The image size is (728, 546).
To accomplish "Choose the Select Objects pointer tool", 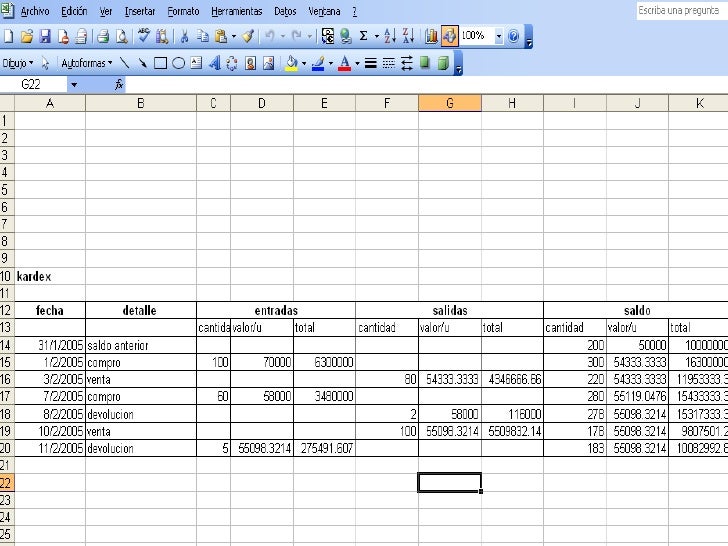I will 45,63.
